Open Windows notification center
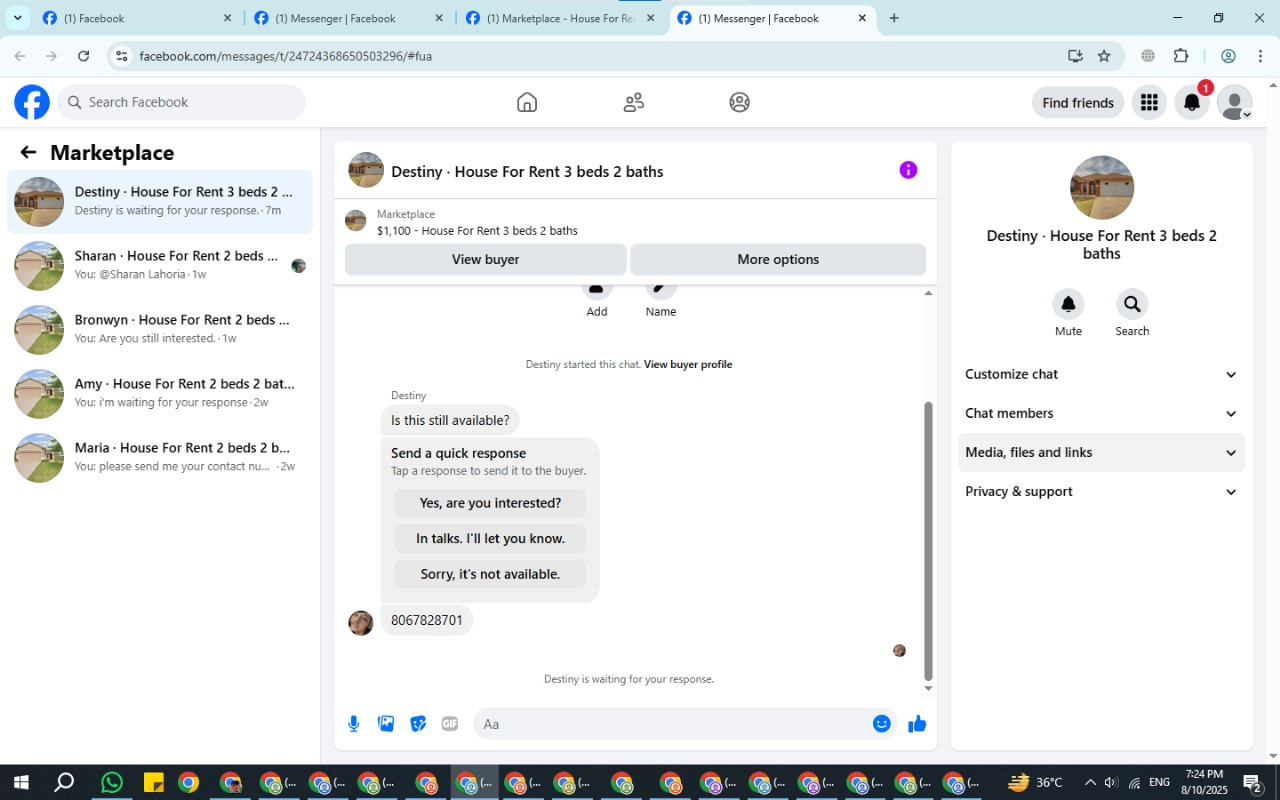Screen dimensions: 1280x800 pyautogui.click(x=1252, y=782)
